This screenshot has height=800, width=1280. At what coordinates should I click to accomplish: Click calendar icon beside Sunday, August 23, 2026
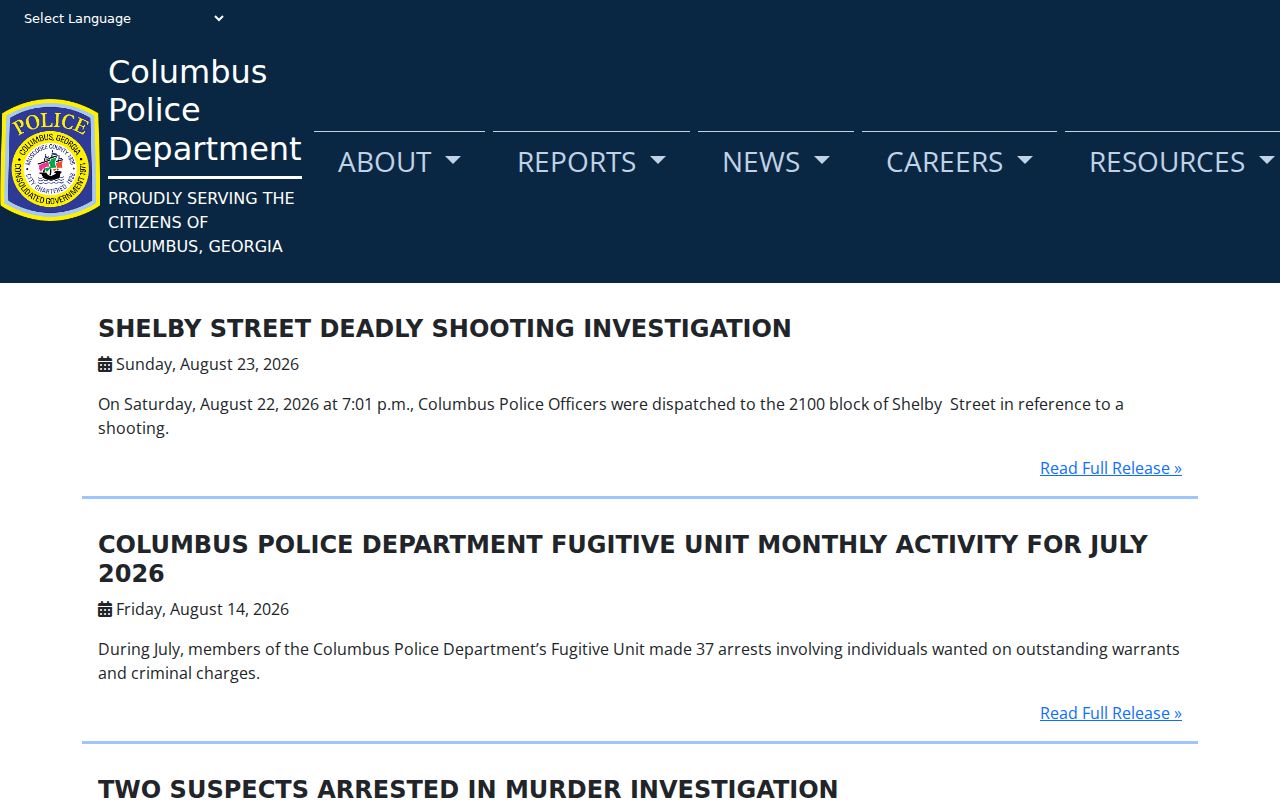point(105,365)
